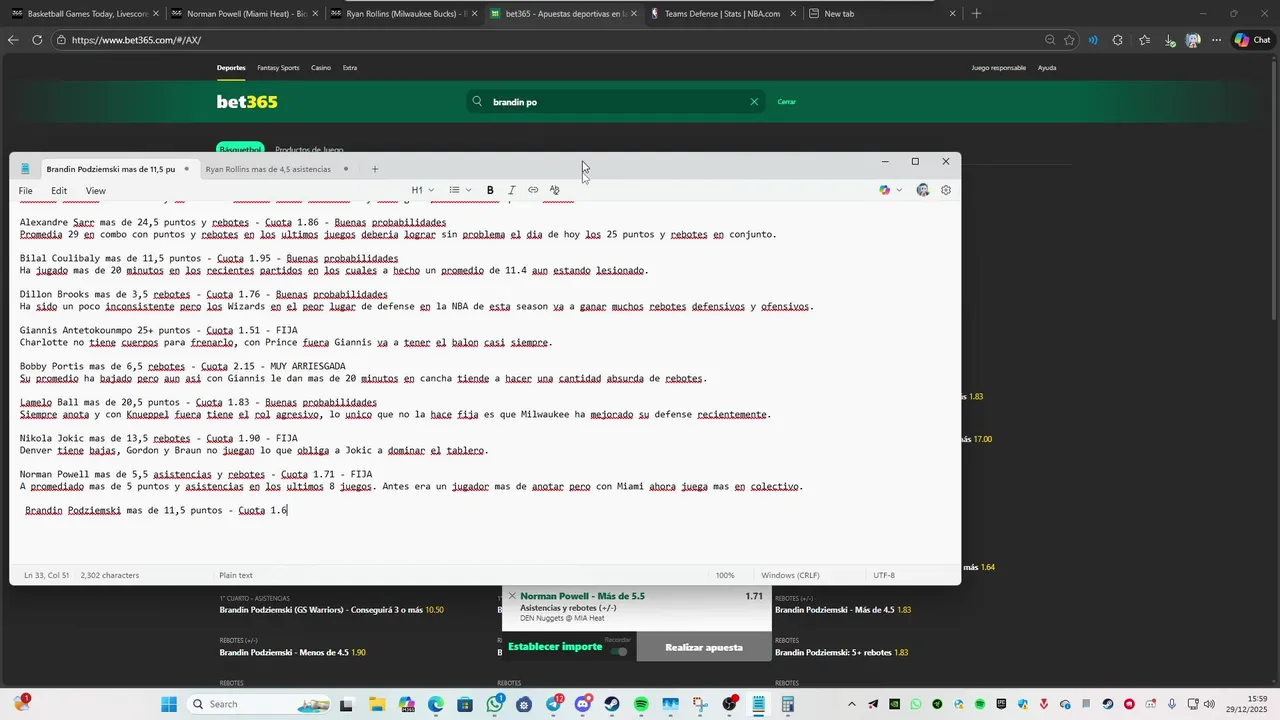Add a new Notepad tab
Viewport: 1280px width, 720px height.
pyautogui.click(x=375, y=169)
